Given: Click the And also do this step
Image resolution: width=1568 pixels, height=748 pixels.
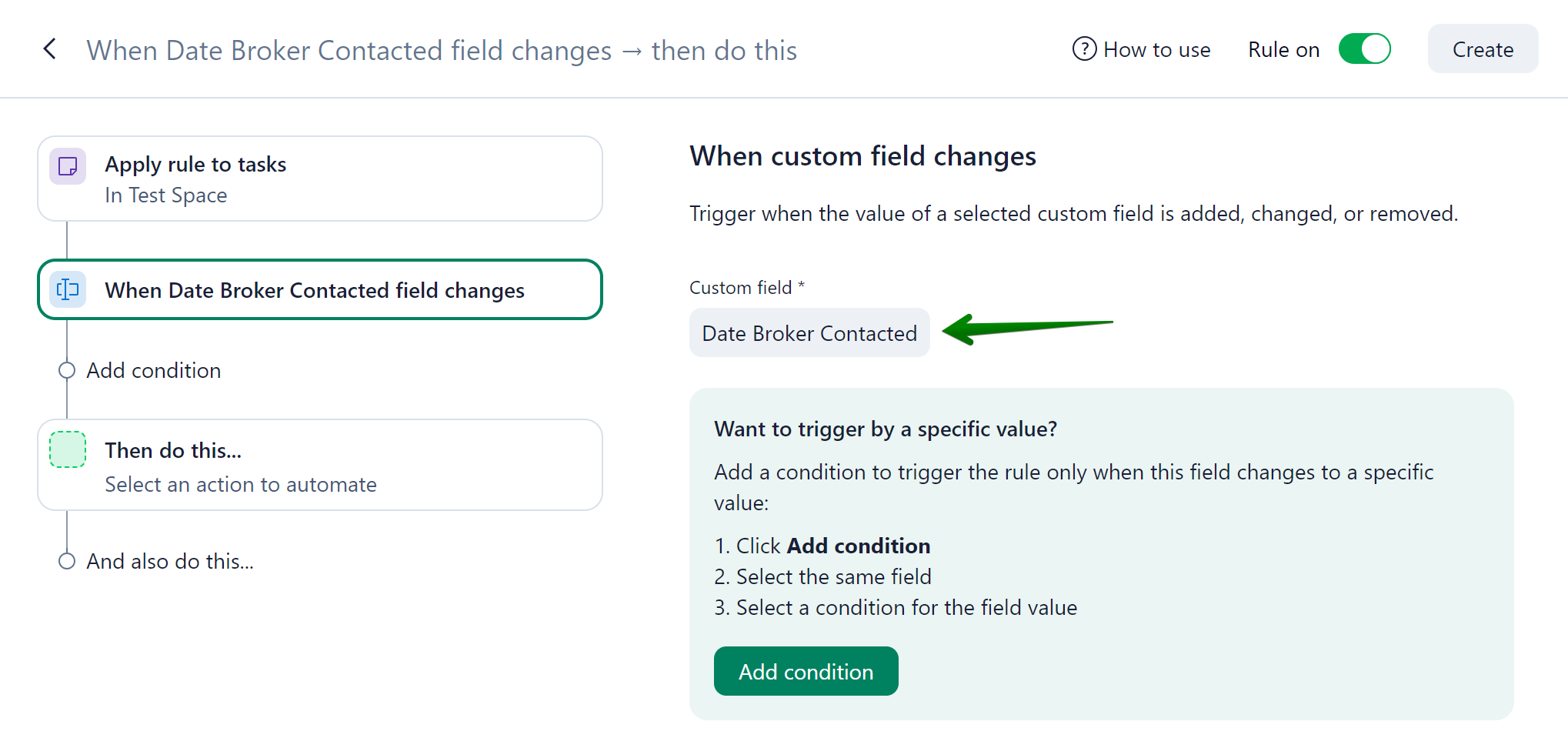Looking at the screenshot, I should [x=170, y=561].
